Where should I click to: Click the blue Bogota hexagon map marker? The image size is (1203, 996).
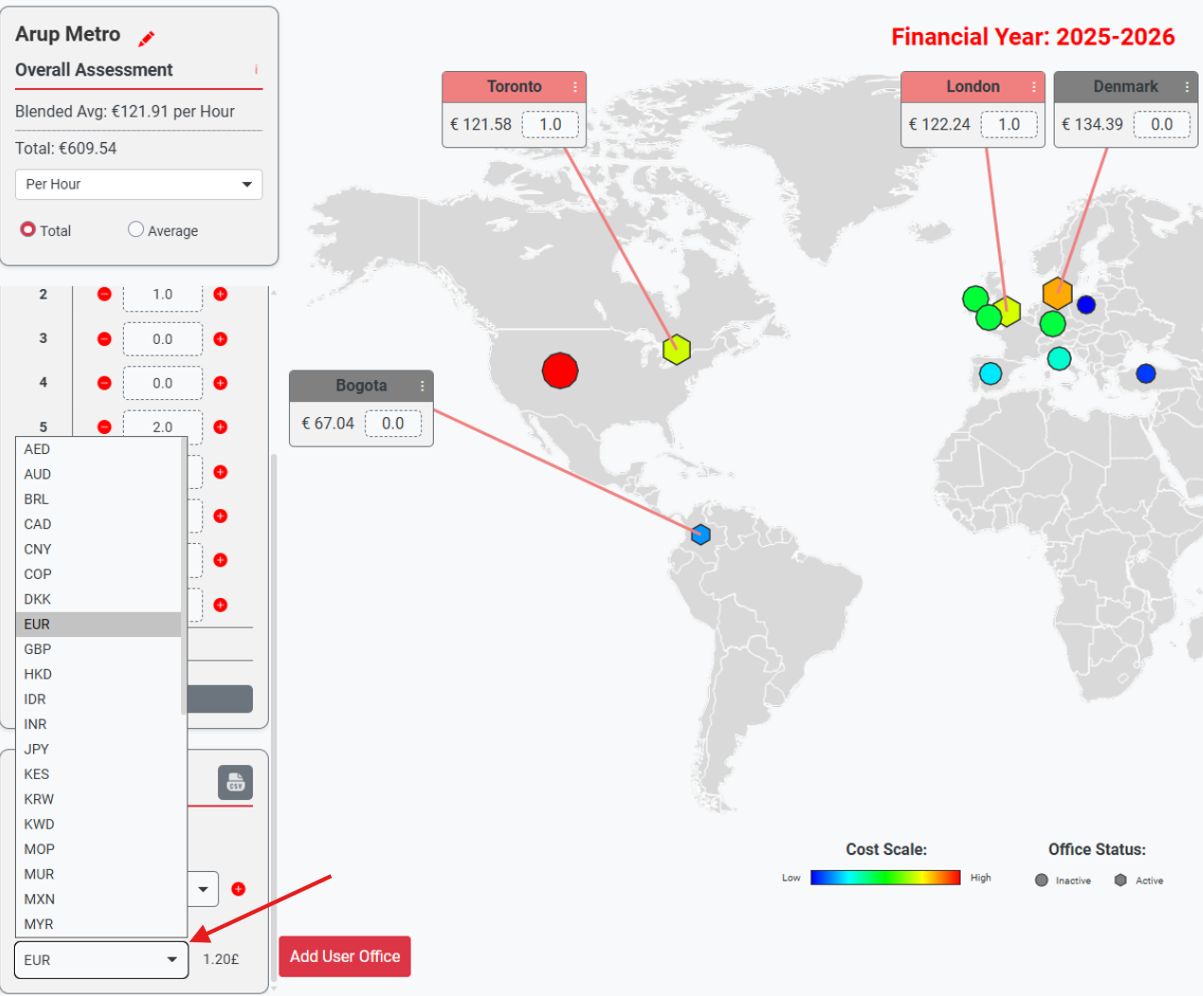[x=701, y=534]
